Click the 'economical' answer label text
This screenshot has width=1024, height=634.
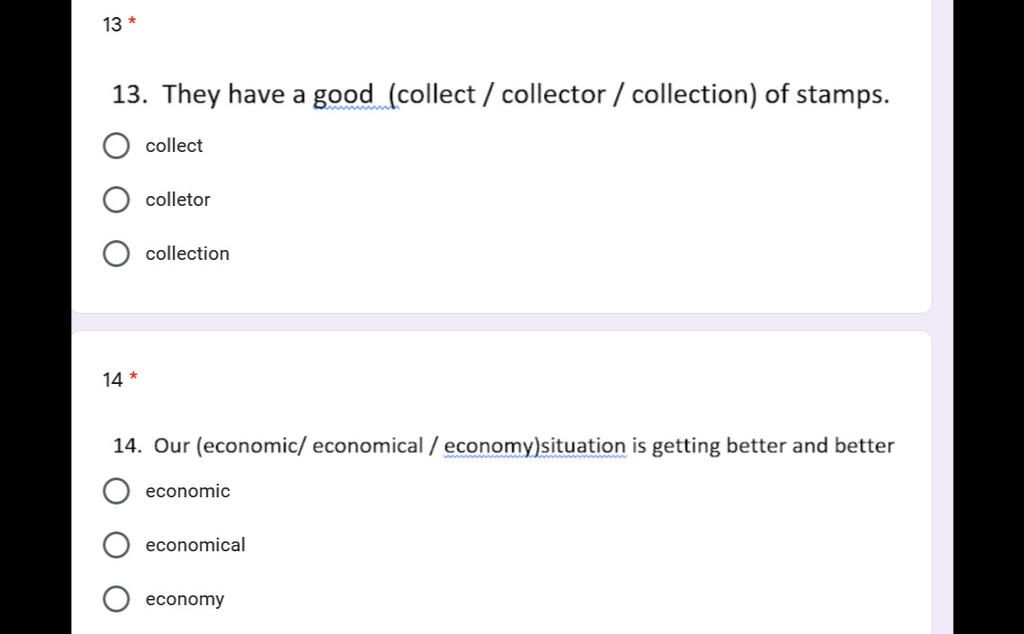(195, 545)
